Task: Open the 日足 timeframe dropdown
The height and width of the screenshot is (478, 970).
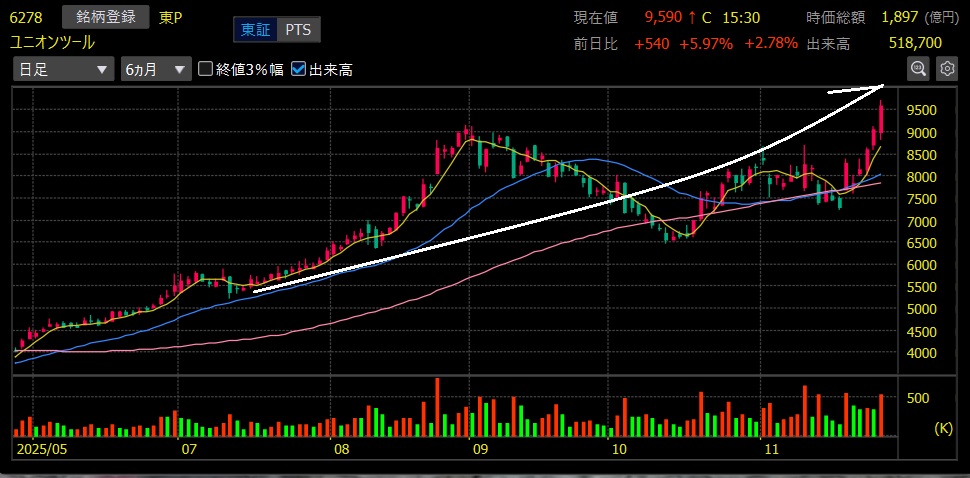Action: point(63,69)
